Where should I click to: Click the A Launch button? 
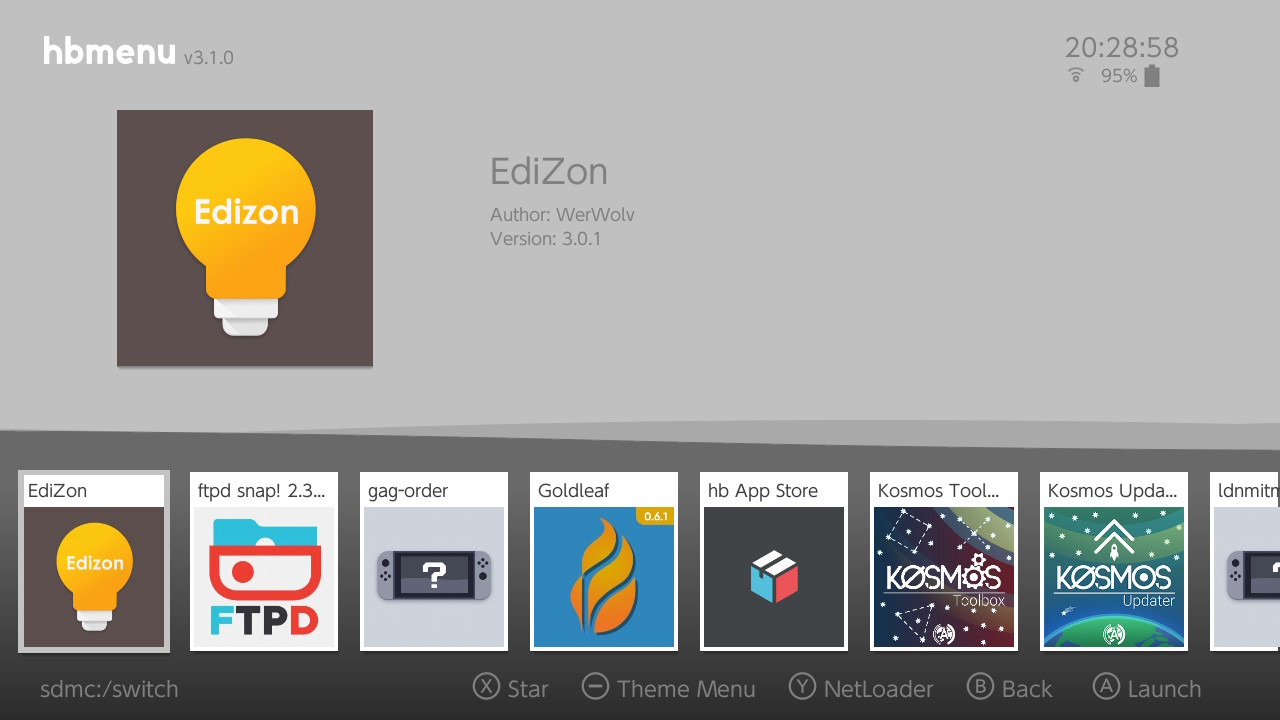coord(1147,688)
